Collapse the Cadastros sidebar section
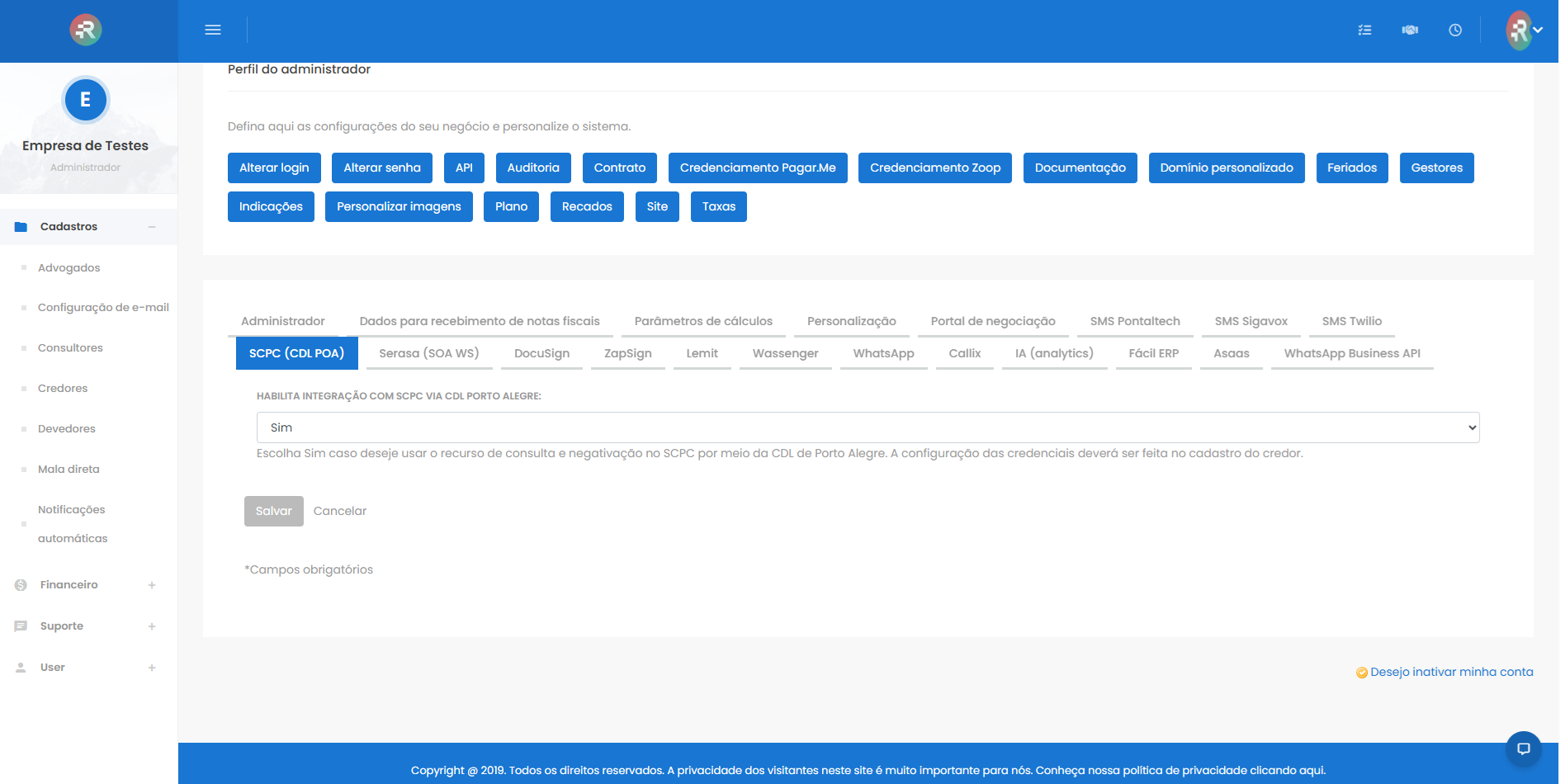 pos(152,227)
